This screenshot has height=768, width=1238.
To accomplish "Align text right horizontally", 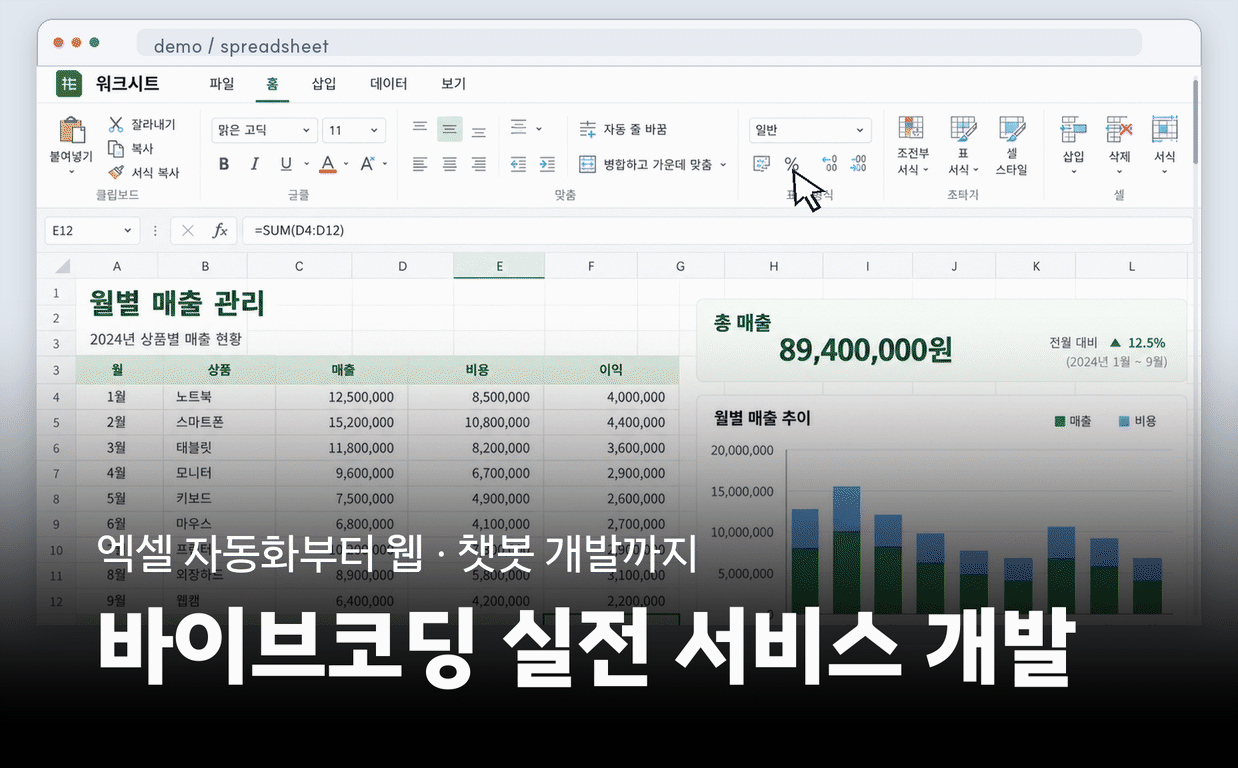I will click(x=479, y=164).
